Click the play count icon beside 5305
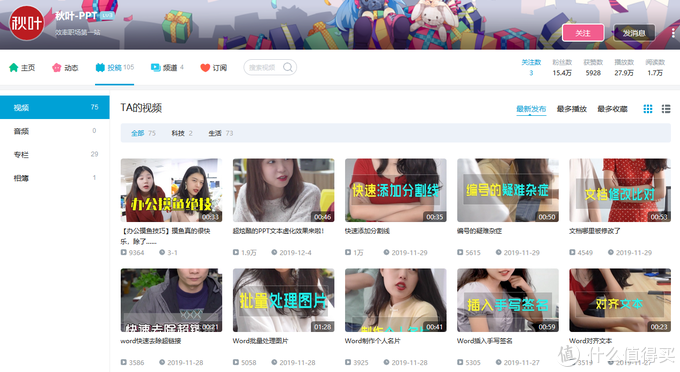Screen dimensions: 680x372 [x=460, y=362]
